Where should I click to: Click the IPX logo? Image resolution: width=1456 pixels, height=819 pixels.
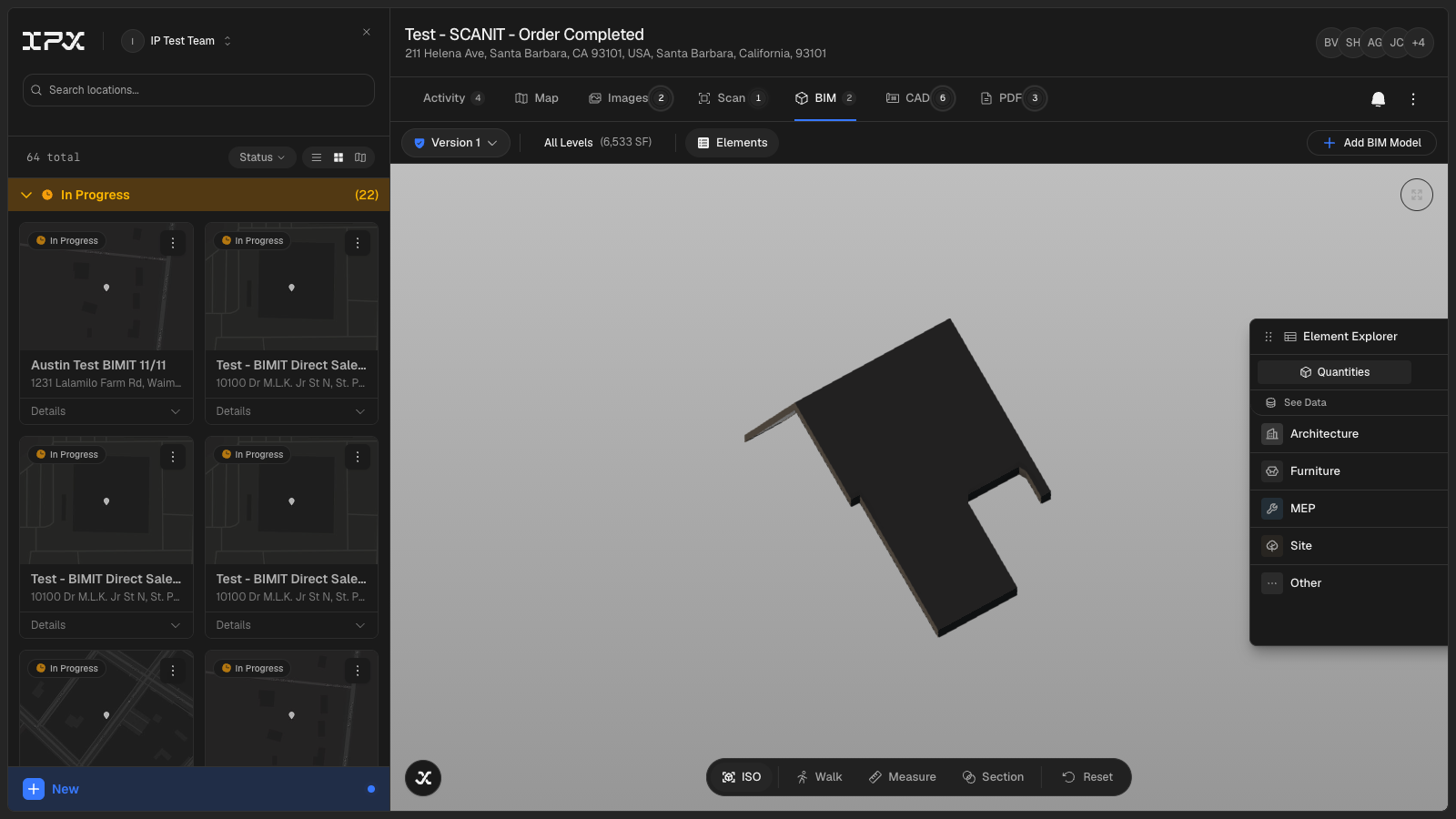[54, 41]
